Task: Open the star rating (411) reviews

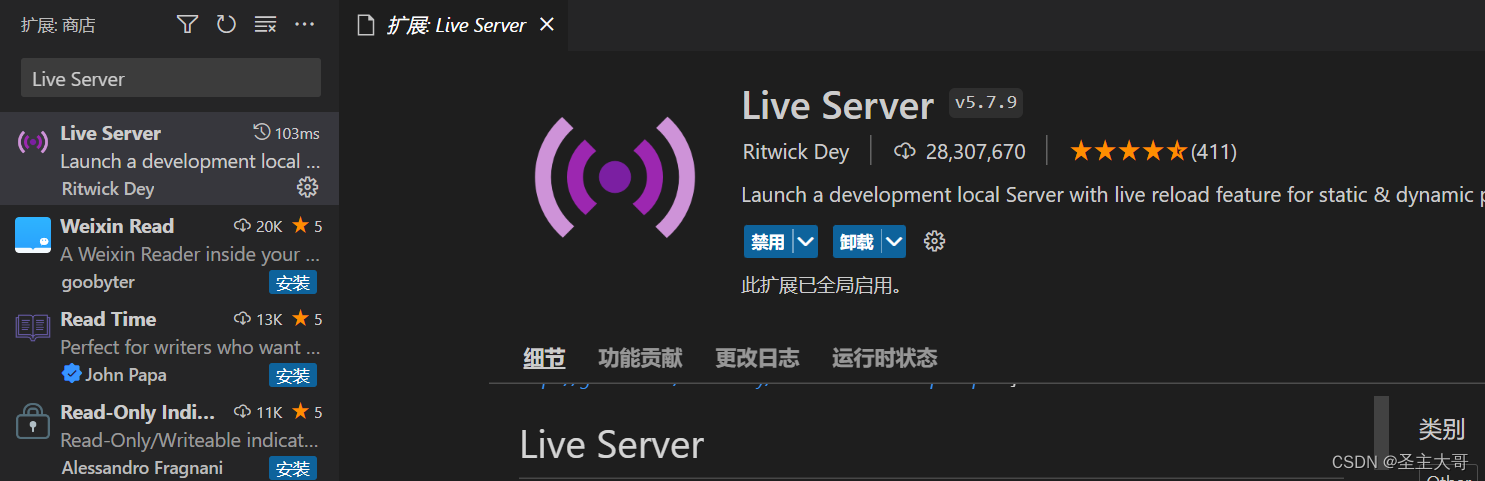Action: 1153,152
